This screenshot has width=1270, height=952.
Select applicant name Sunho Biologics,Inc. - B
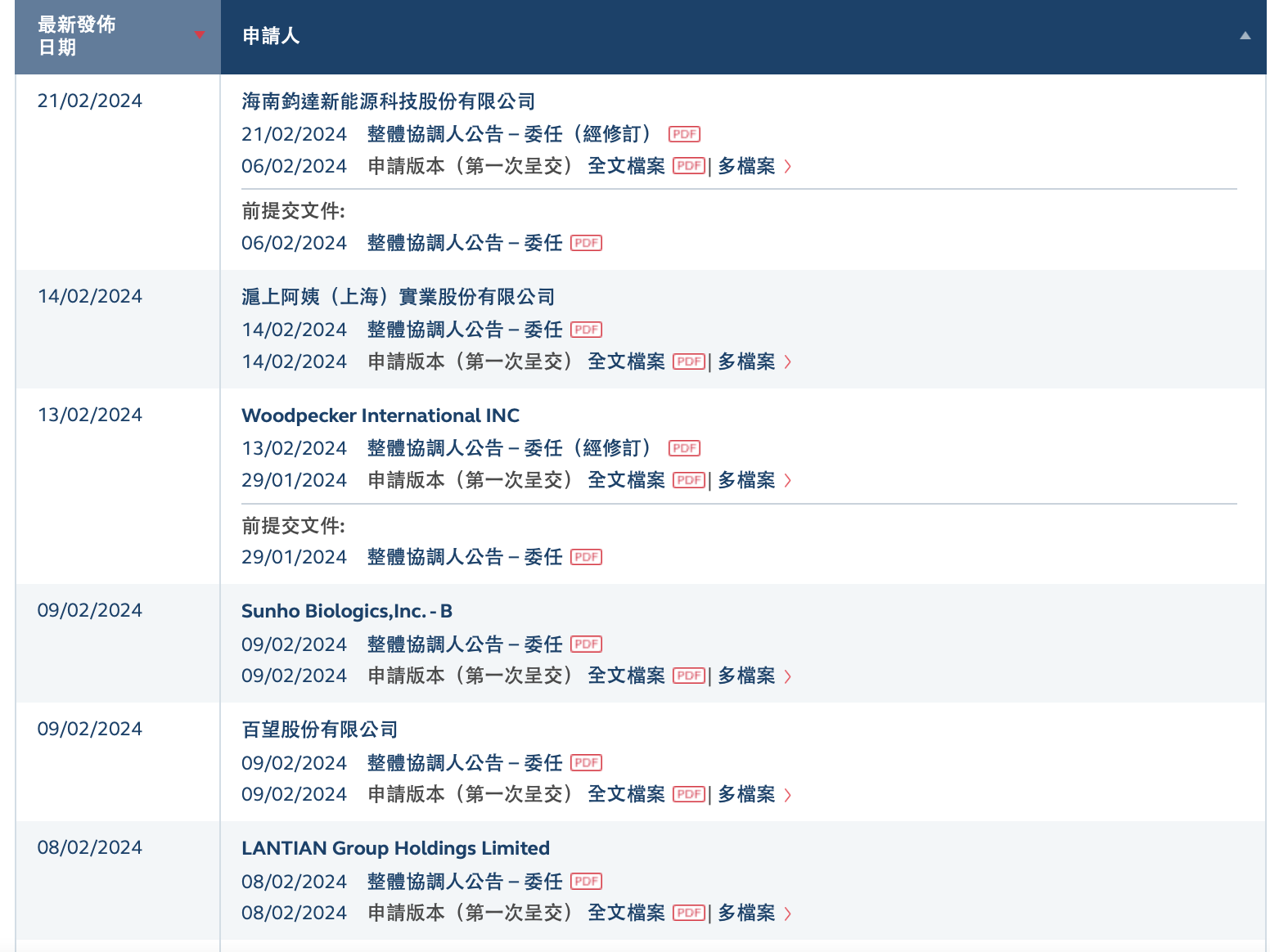point(347,611)
